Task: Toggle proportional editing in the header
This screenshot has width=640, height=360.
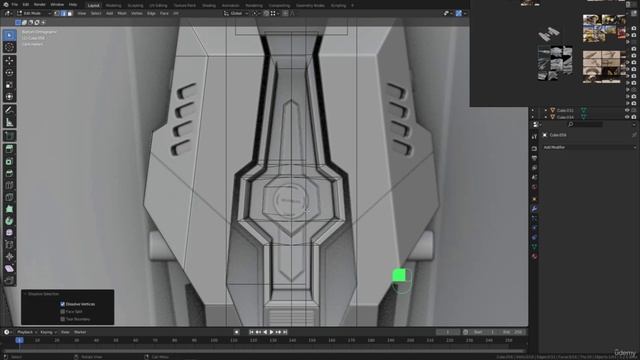Action: 285,13
